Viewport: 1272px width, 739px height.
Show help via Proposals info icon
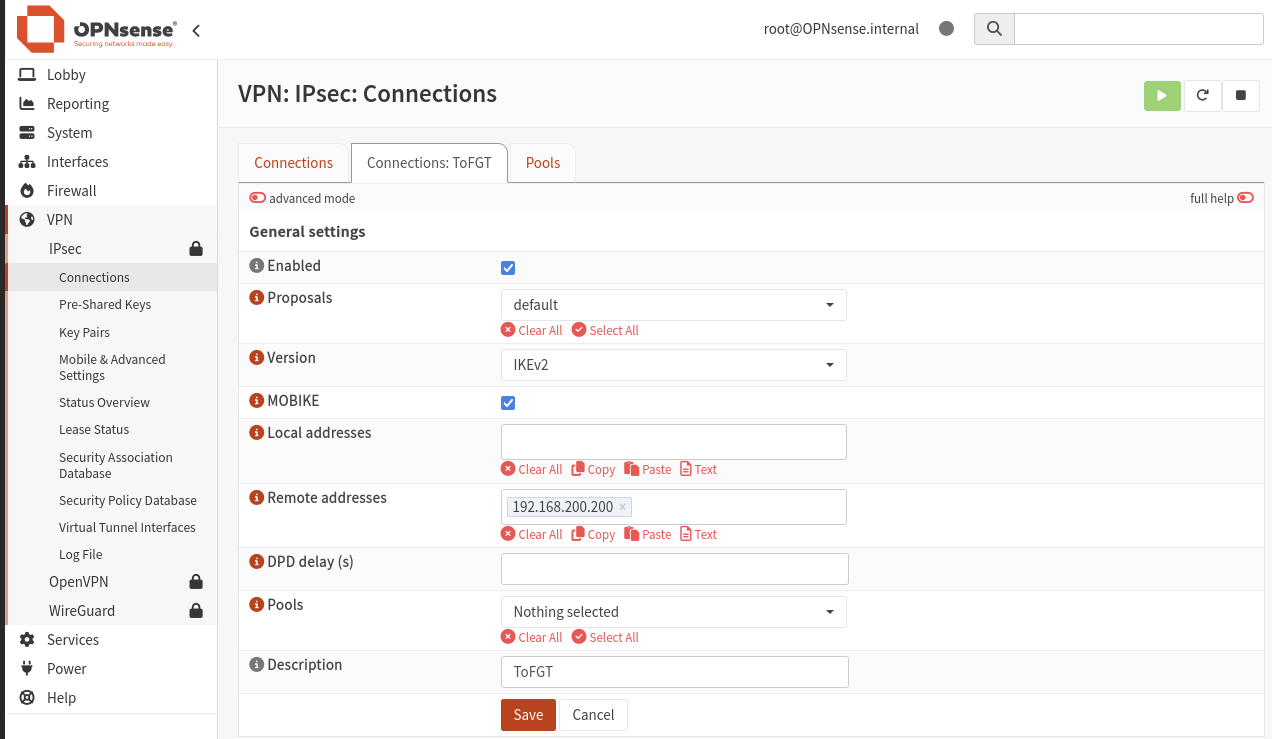(256, 298)
